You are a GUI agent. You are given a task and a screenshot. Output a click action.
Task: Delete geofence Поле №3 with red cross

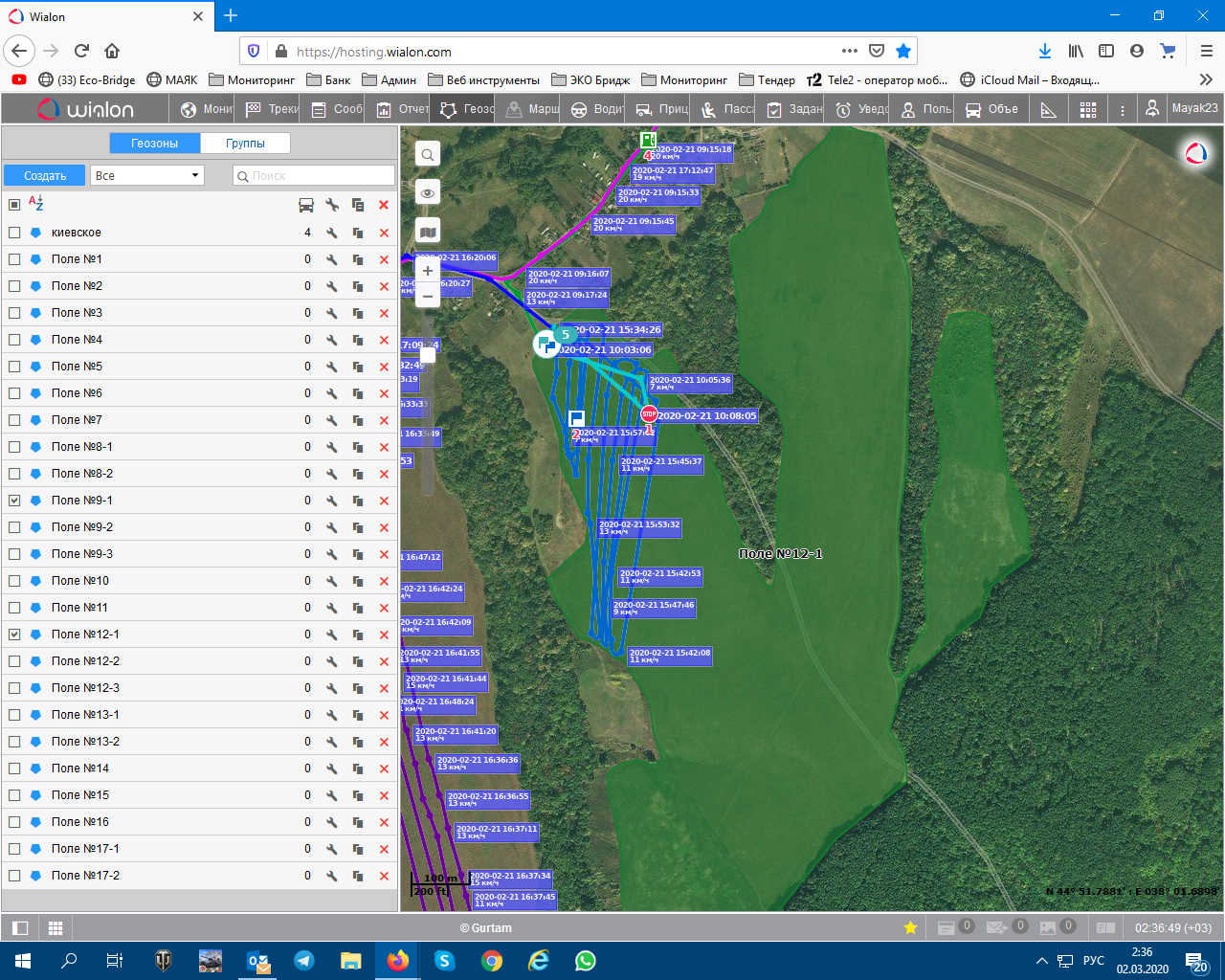pos(384,313)
